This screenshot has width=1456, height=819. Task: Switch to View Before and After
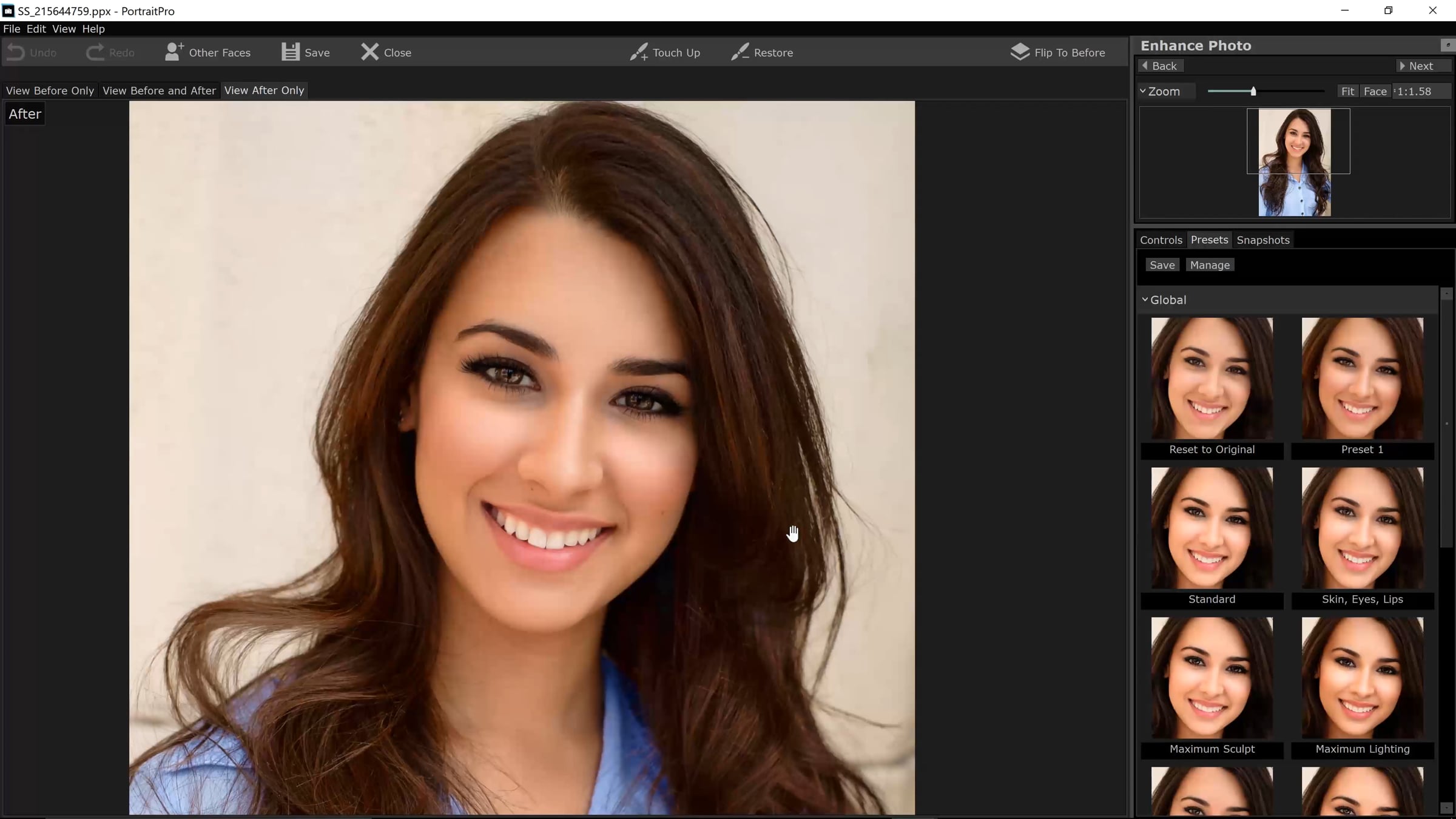click(159, 90)
